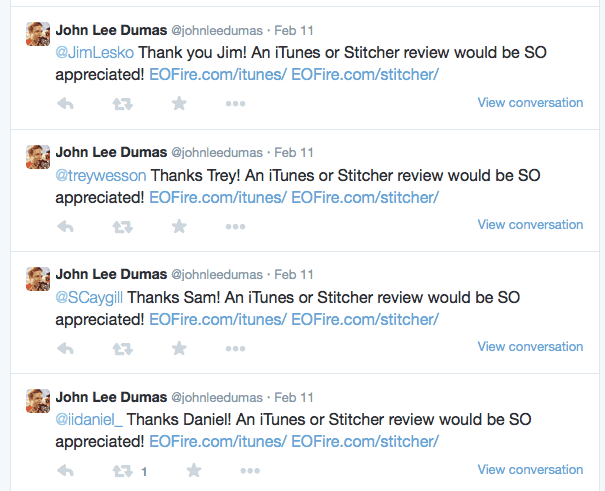
Task: Star the tweet addressed to @iidaniel_
Action: 194,470
